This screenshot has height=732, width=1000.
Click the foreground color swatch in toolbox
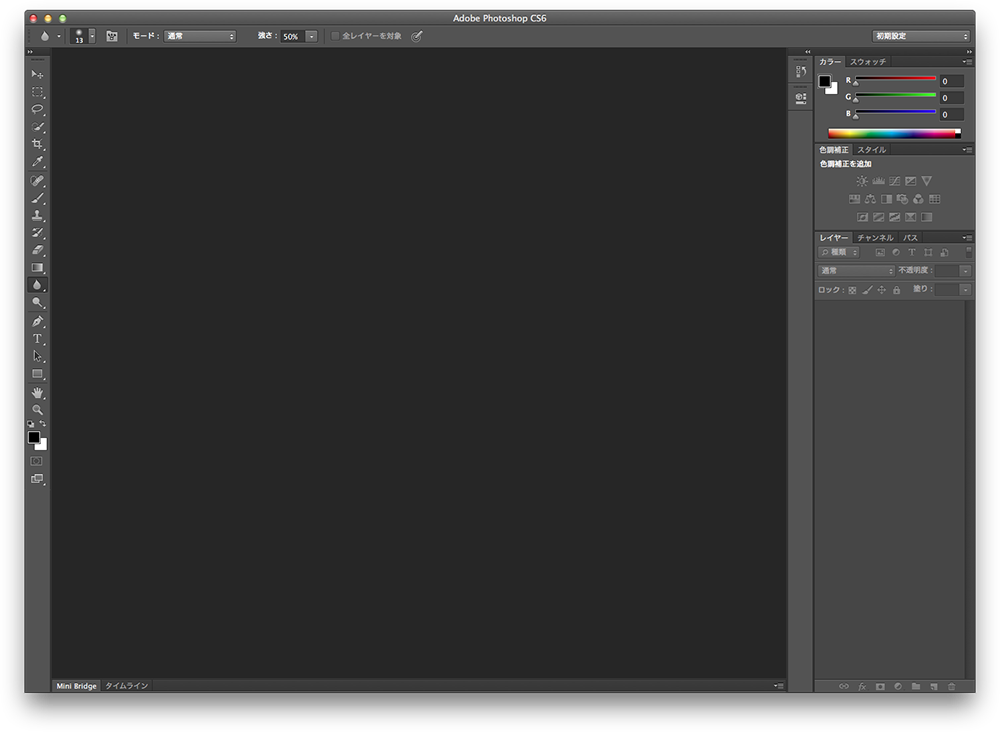pos(34,437)
